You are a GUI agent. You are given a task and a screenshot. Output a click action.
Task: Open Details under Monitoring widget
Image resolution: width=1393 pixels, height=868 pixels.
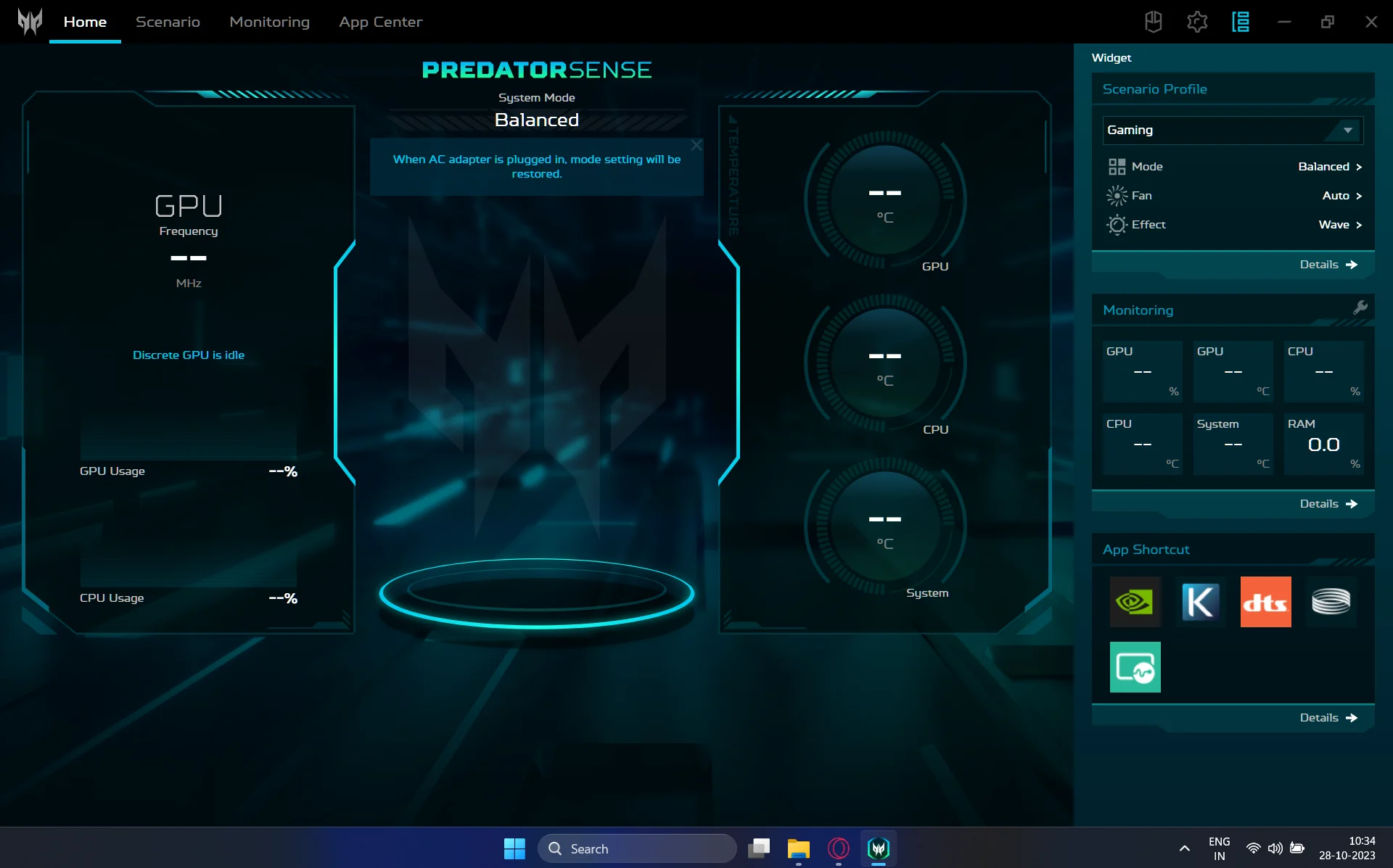coord(1328,504)
